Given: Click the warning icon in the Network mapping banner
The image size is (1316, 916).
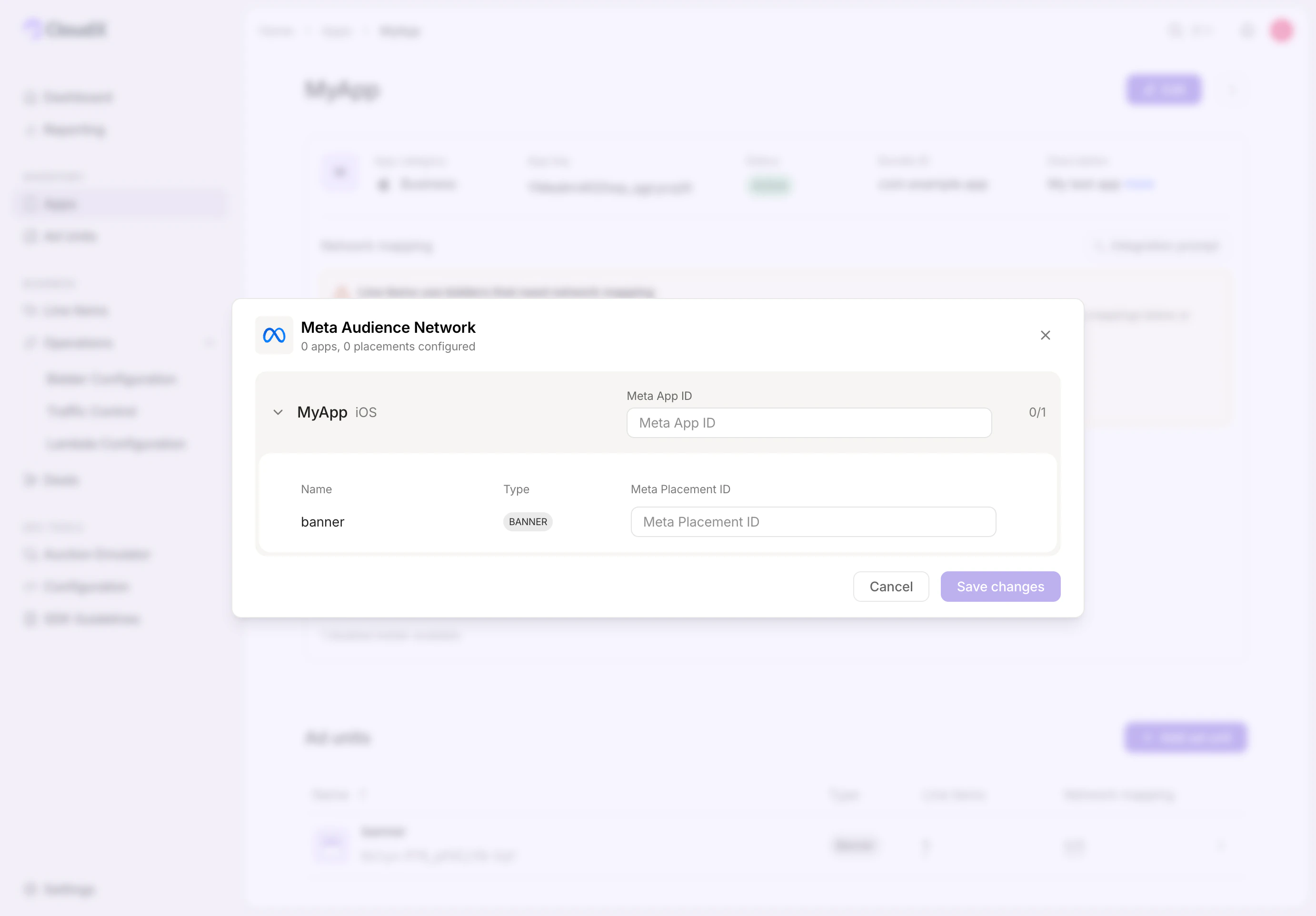Looking at the screenshot, I should [341, 292].
